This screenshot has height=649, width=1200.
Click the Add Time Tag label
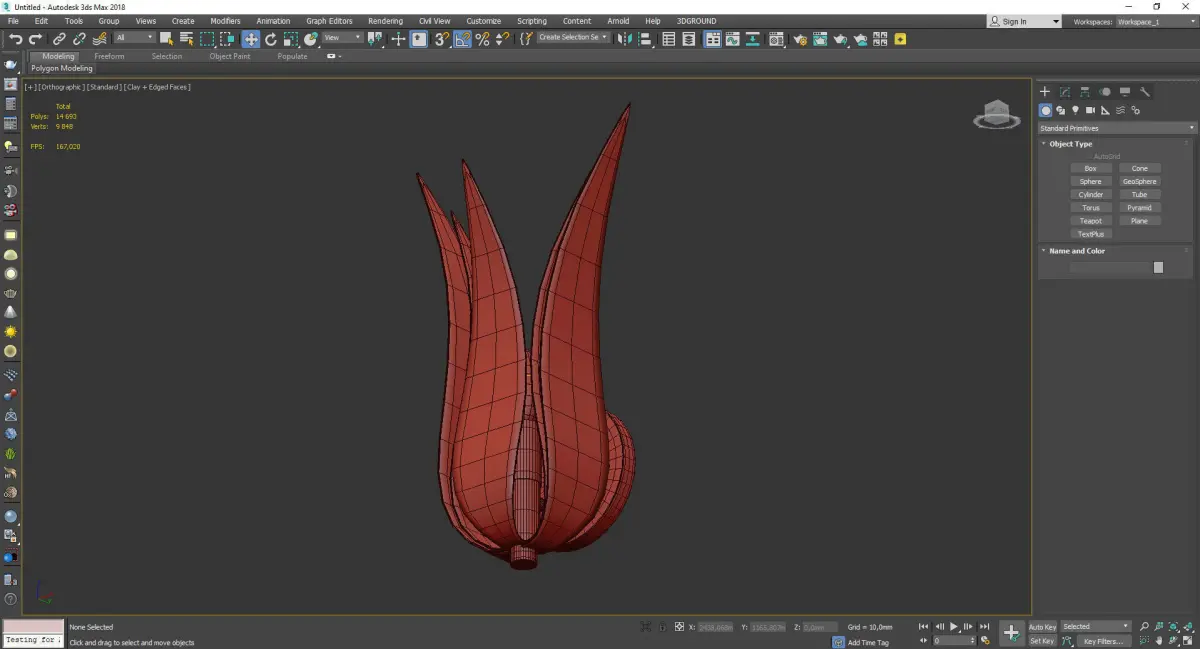[x=868, y=642]
